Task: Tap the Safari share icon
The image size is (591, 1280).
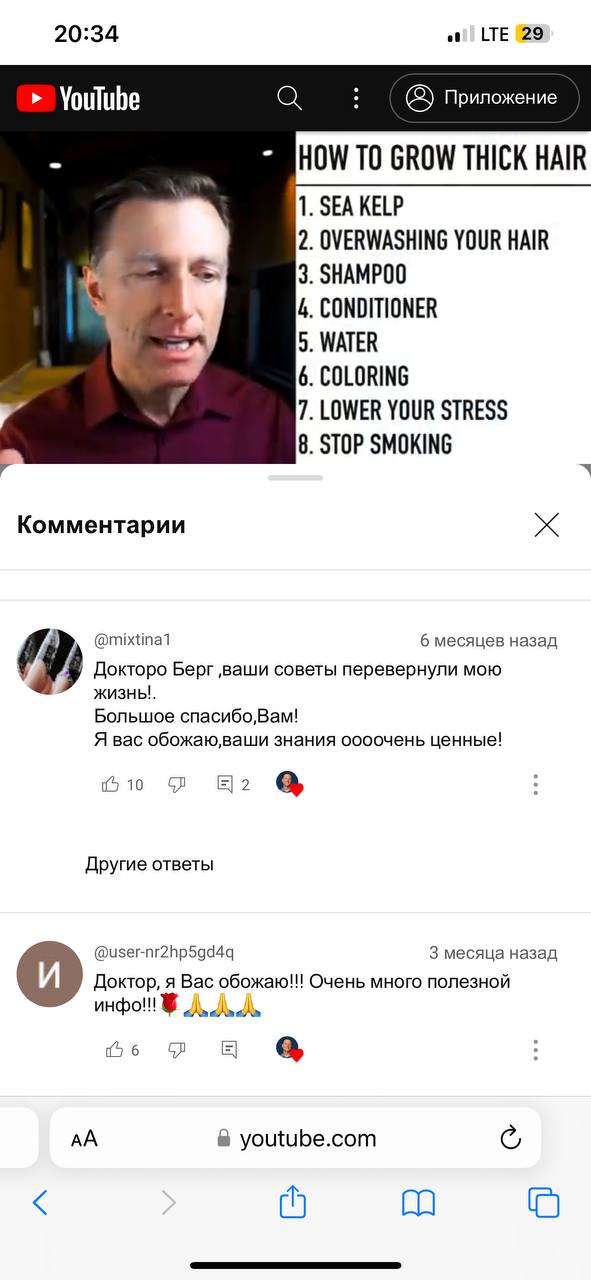Action: tap(292, 1201)
